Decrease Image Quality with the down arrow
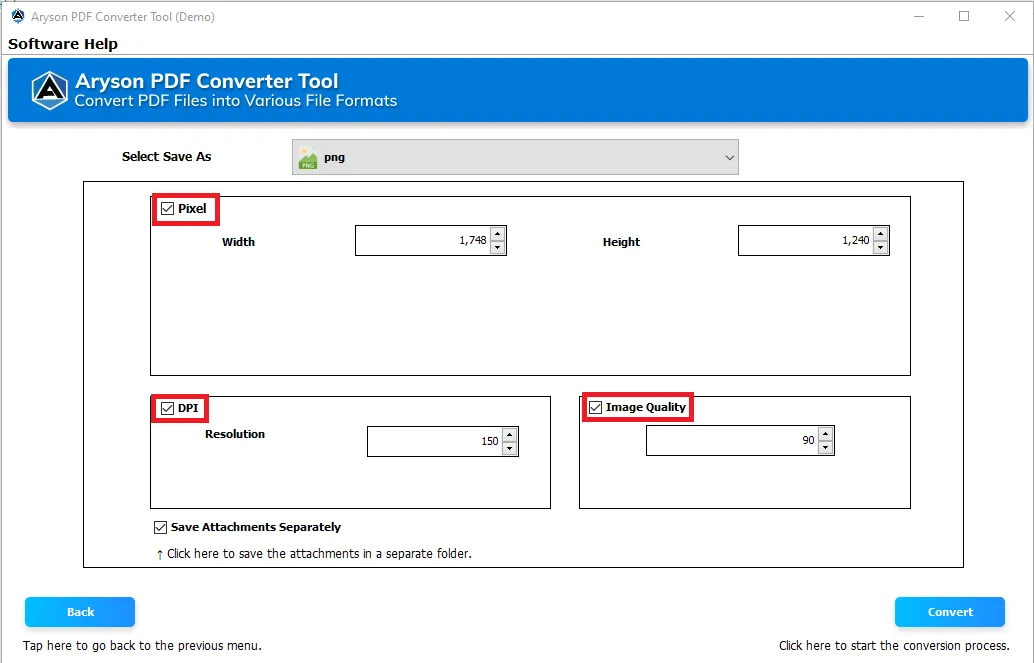Screen dimensions: 1034x663 [826, 447]
